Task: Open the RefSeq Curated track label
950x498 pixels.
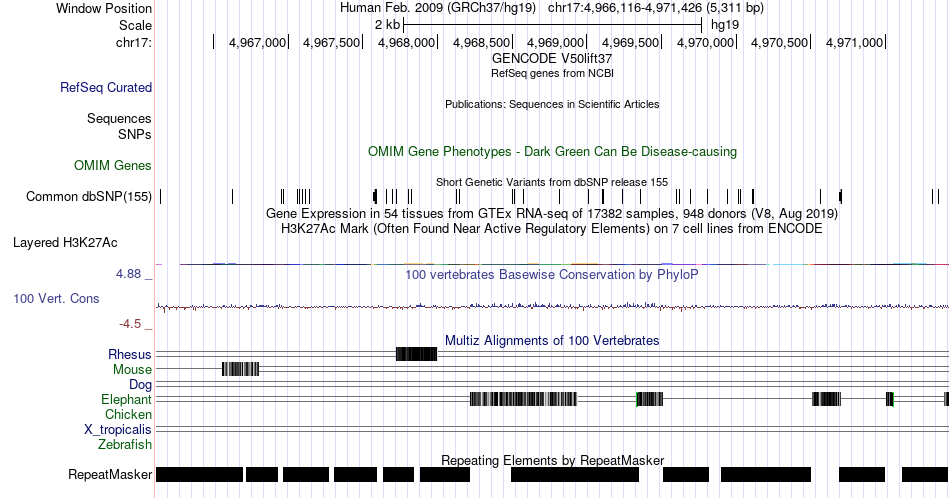Action: (x=106, y=87)
